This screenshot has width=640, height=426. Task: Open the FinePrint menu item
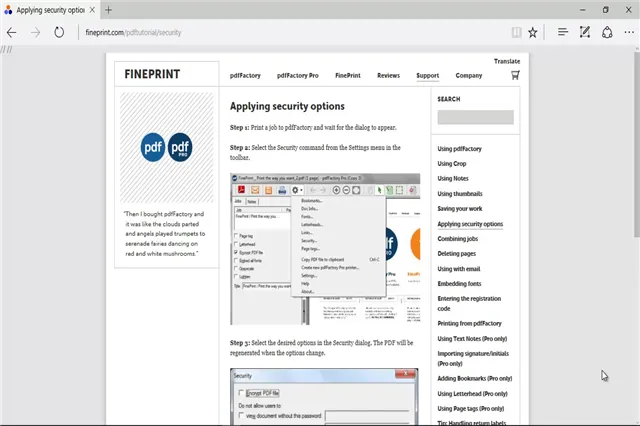pos(348,75)
